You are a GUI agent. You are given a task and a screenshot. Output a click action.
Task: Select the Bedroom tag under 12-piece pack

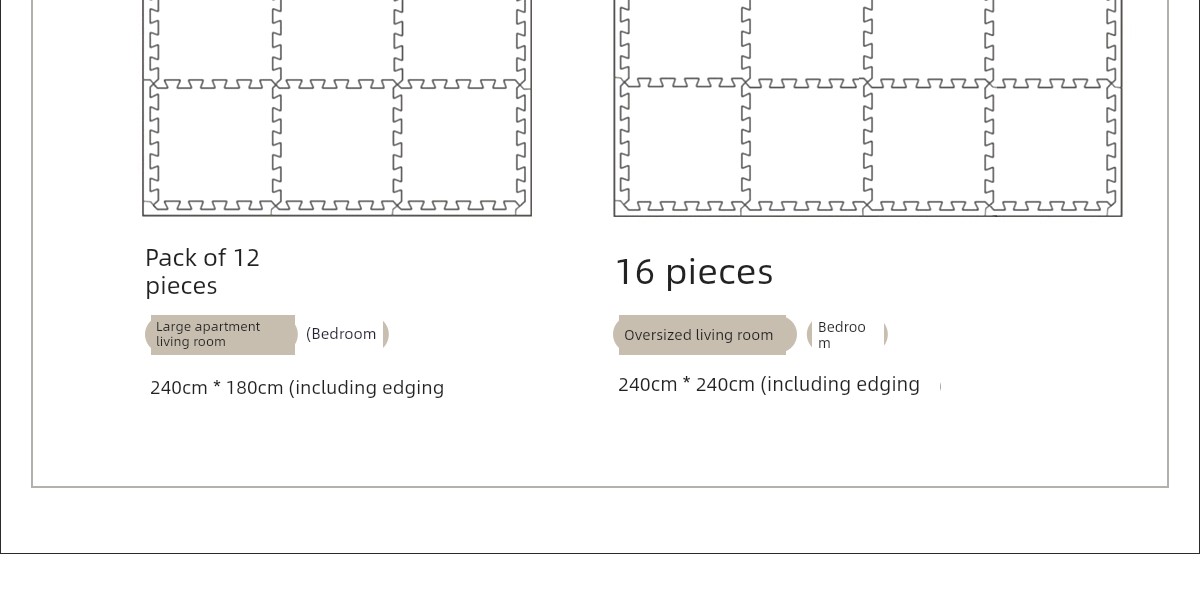point(344,334)
